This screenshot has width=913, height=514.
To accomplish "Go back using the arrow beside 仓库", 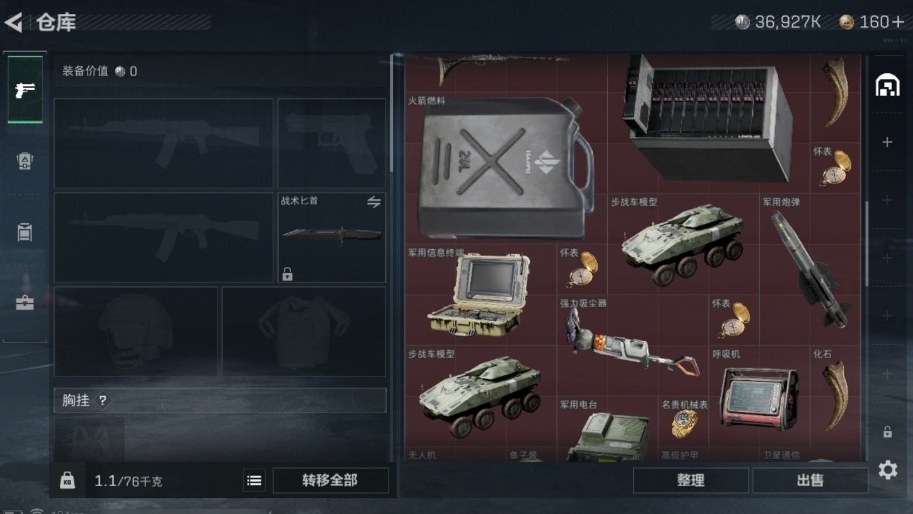I will (x=14, y=23).
